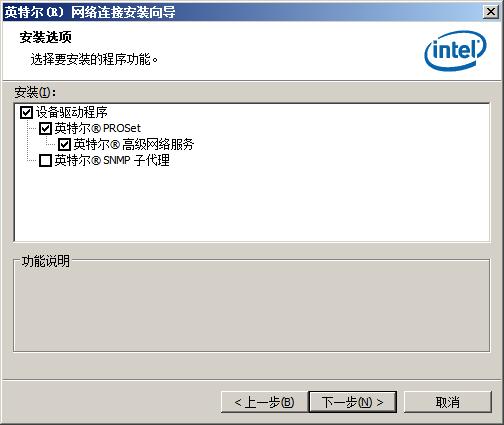Viewport: 504px width, 425px height.
Task: Enable the 英特尔 SNMP 子代理 checkbox
Action: [x=45, y=160]
